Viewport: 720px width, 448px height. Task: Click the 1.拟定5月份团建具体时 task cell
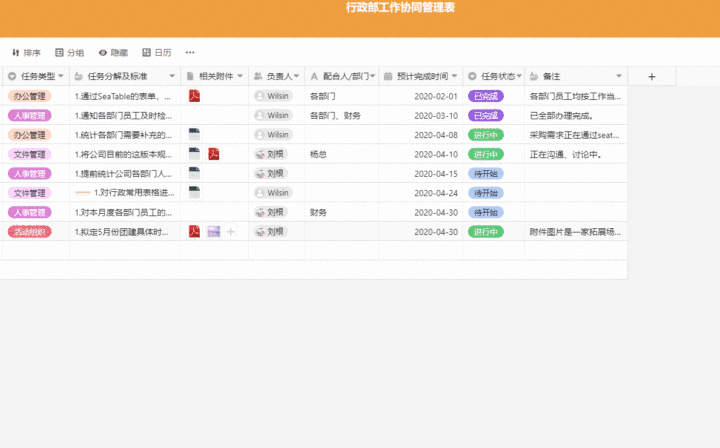125,232
